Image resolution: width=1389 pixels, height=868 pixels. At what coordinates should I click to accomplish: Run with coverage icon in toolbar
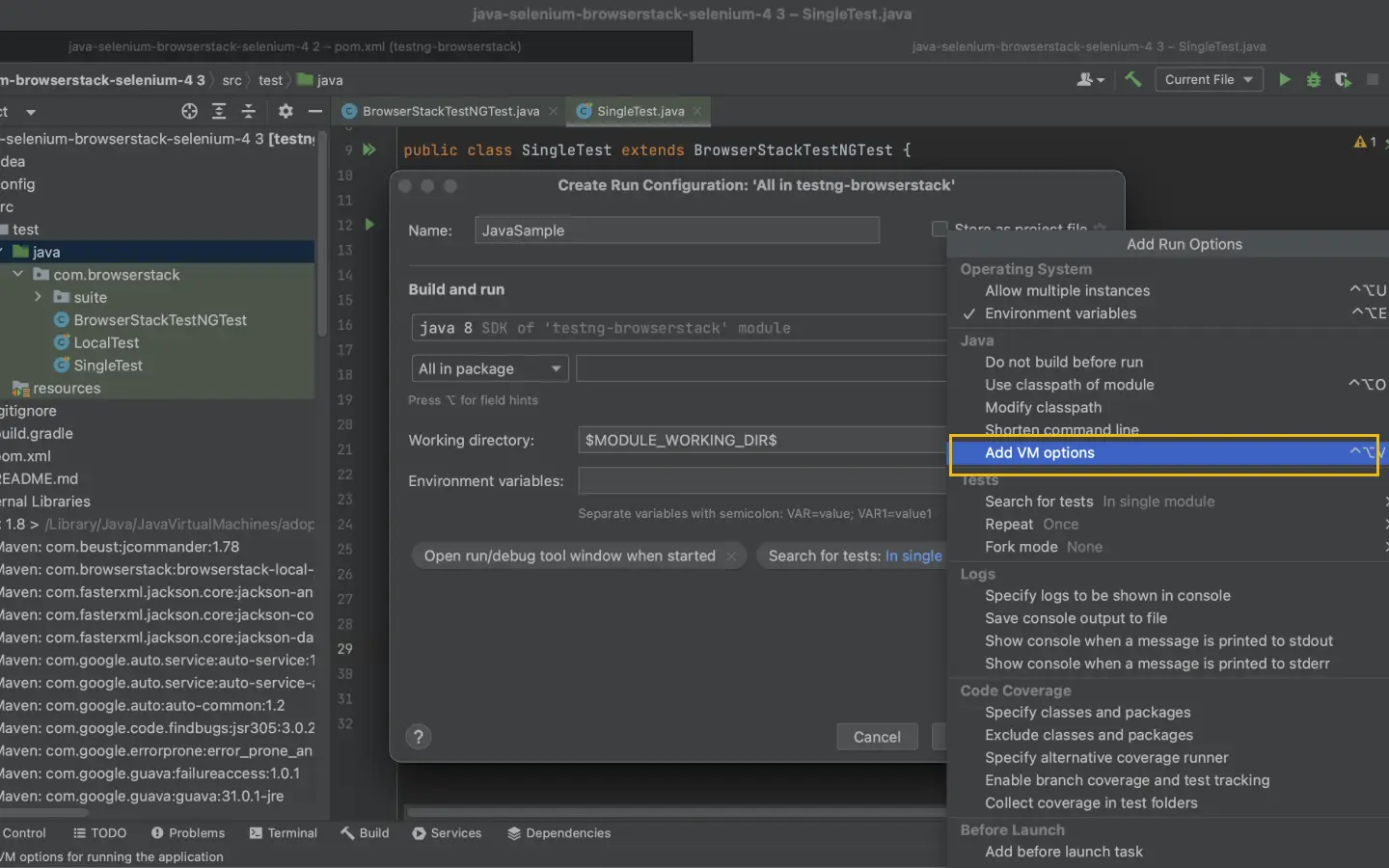1343,80
